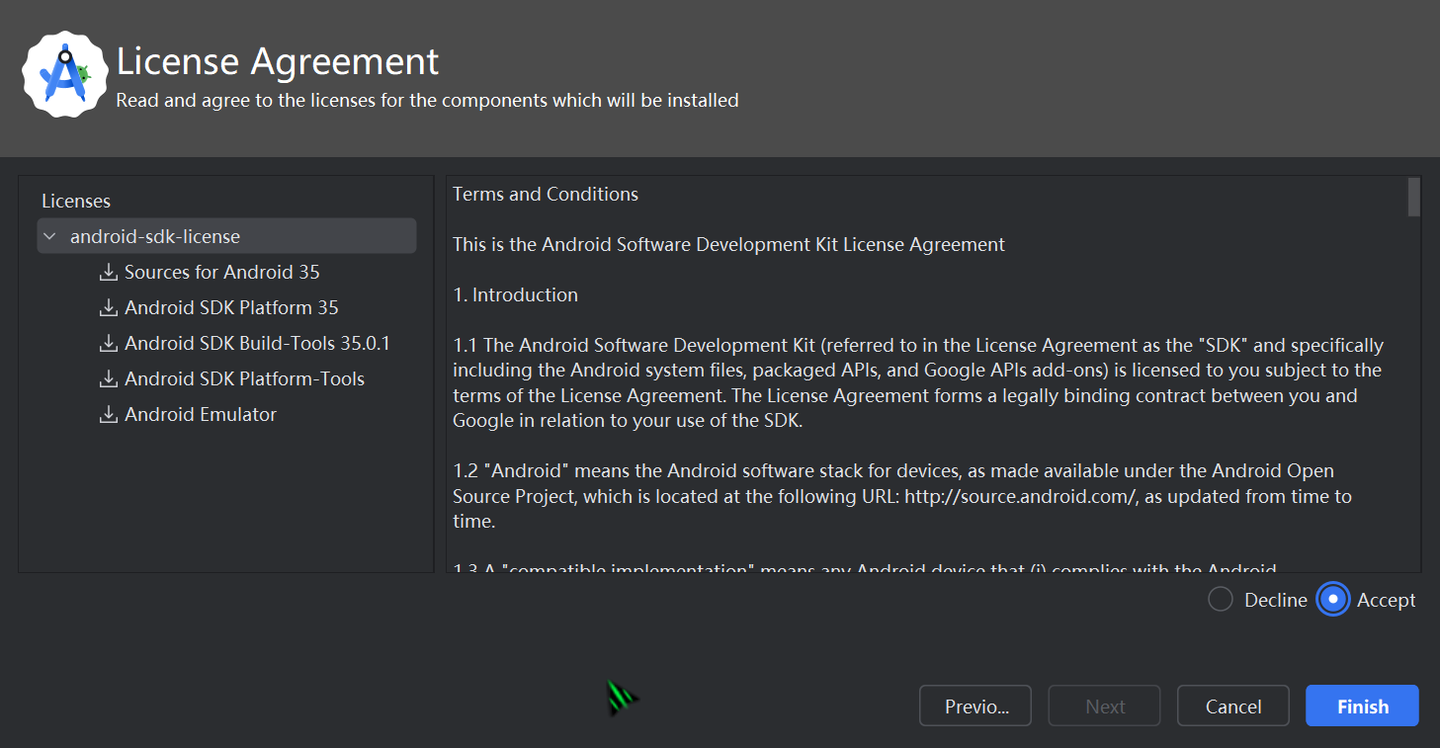This screenshot has width=1440, height=748.
Task: Select the android-sdk-license tree entry
Action: click(155, 237)
